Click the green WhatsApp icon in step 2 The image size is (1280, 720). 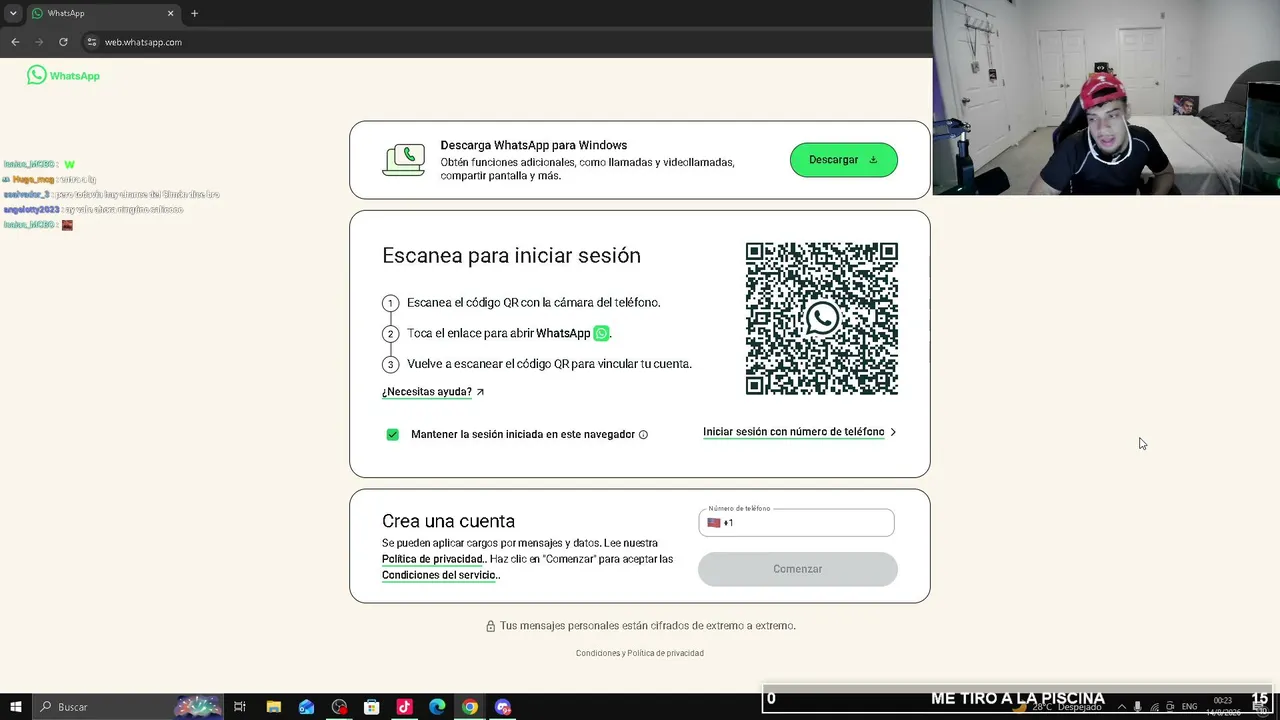tap(601, 333)
